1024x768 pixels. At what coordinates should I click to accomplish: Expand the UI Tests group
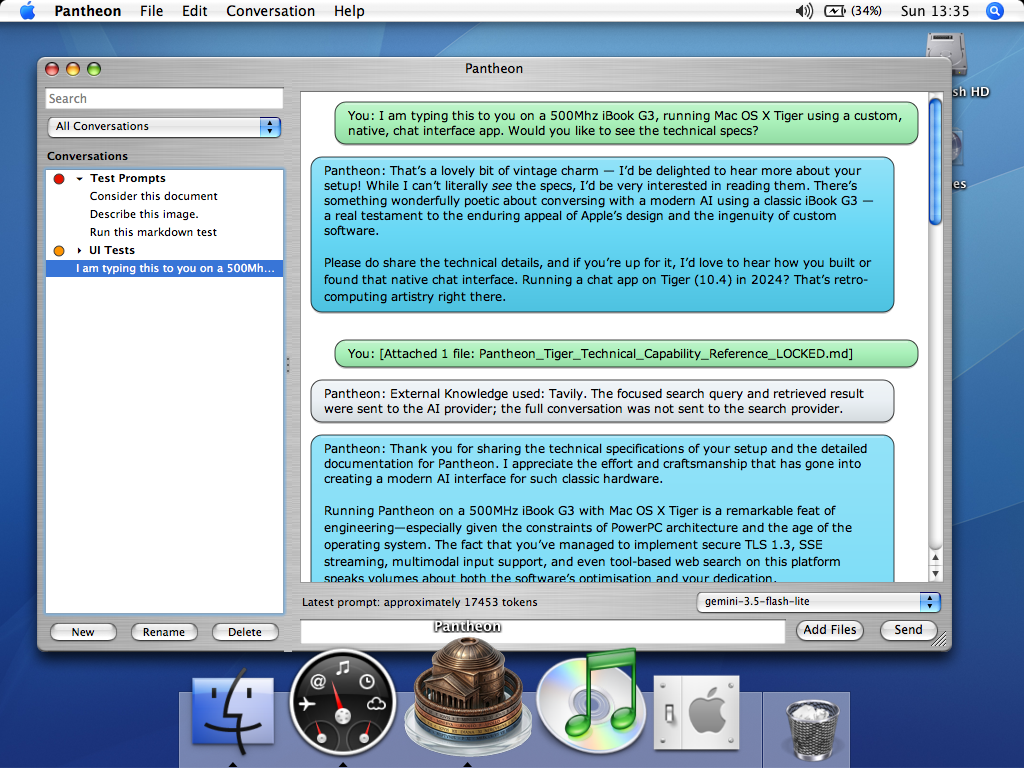(79, 250)
